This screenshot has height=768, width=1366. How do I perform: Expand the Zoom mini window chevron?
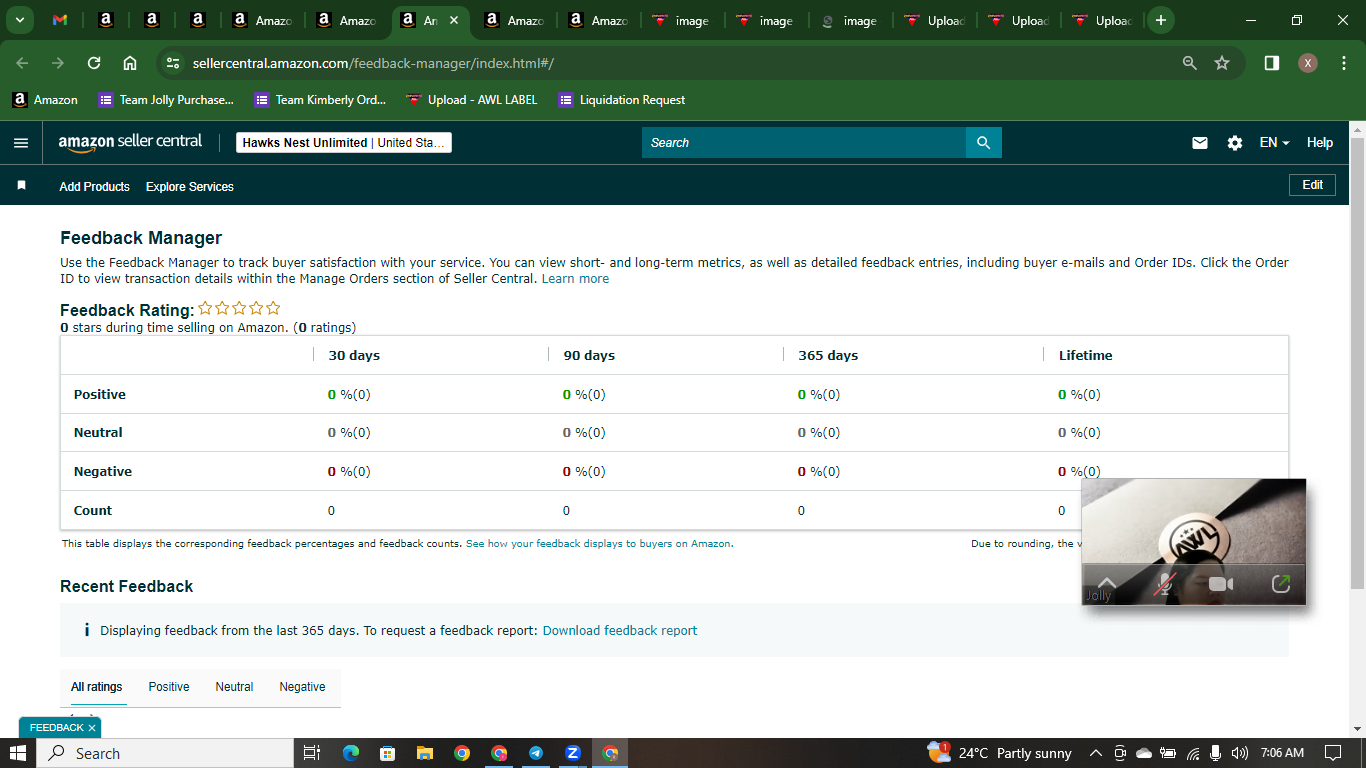1106,582
